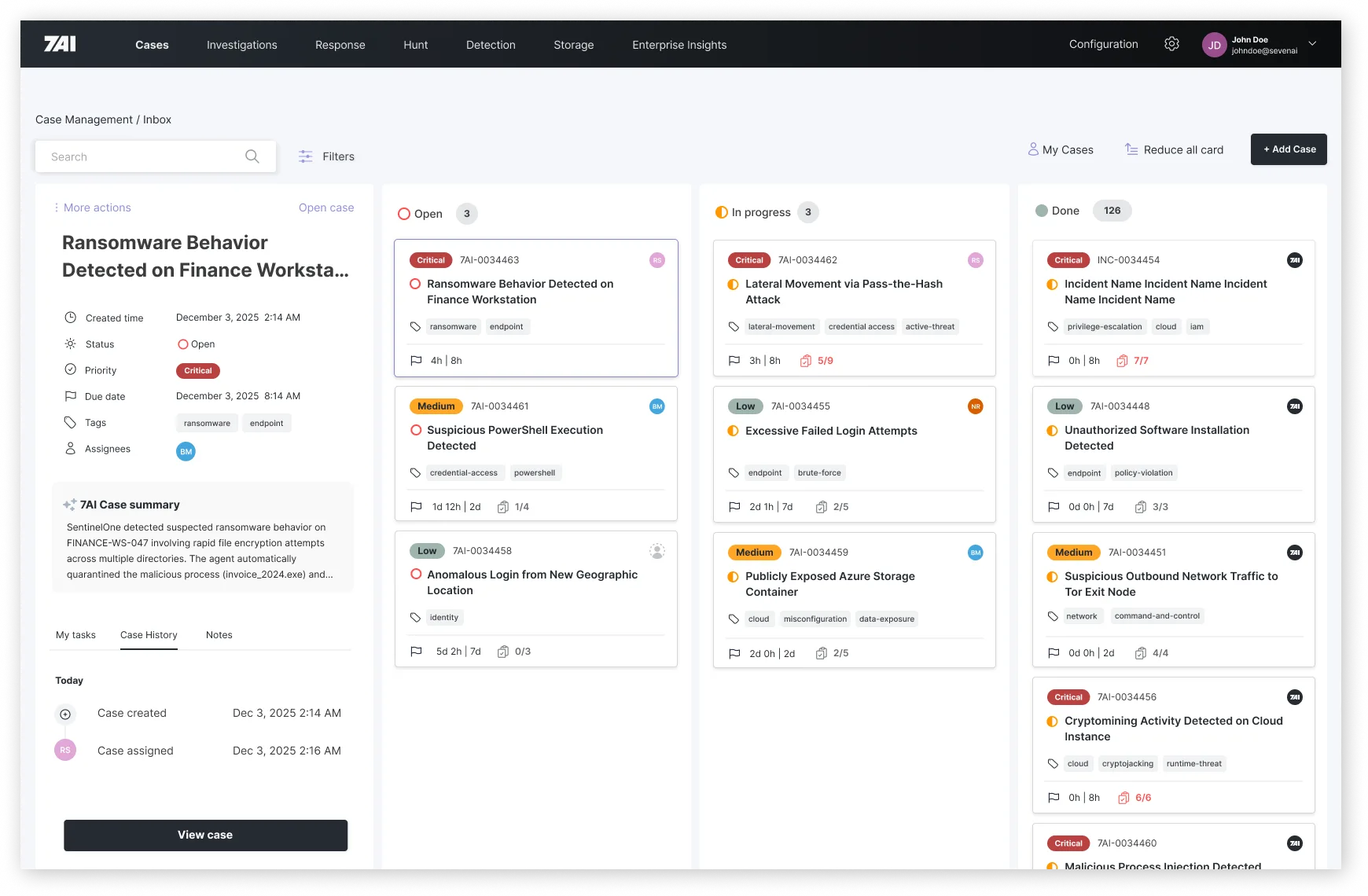Click the View case button
This screenshot has width=1368, height=896.
pyautogui.click(x=205, y=835)
